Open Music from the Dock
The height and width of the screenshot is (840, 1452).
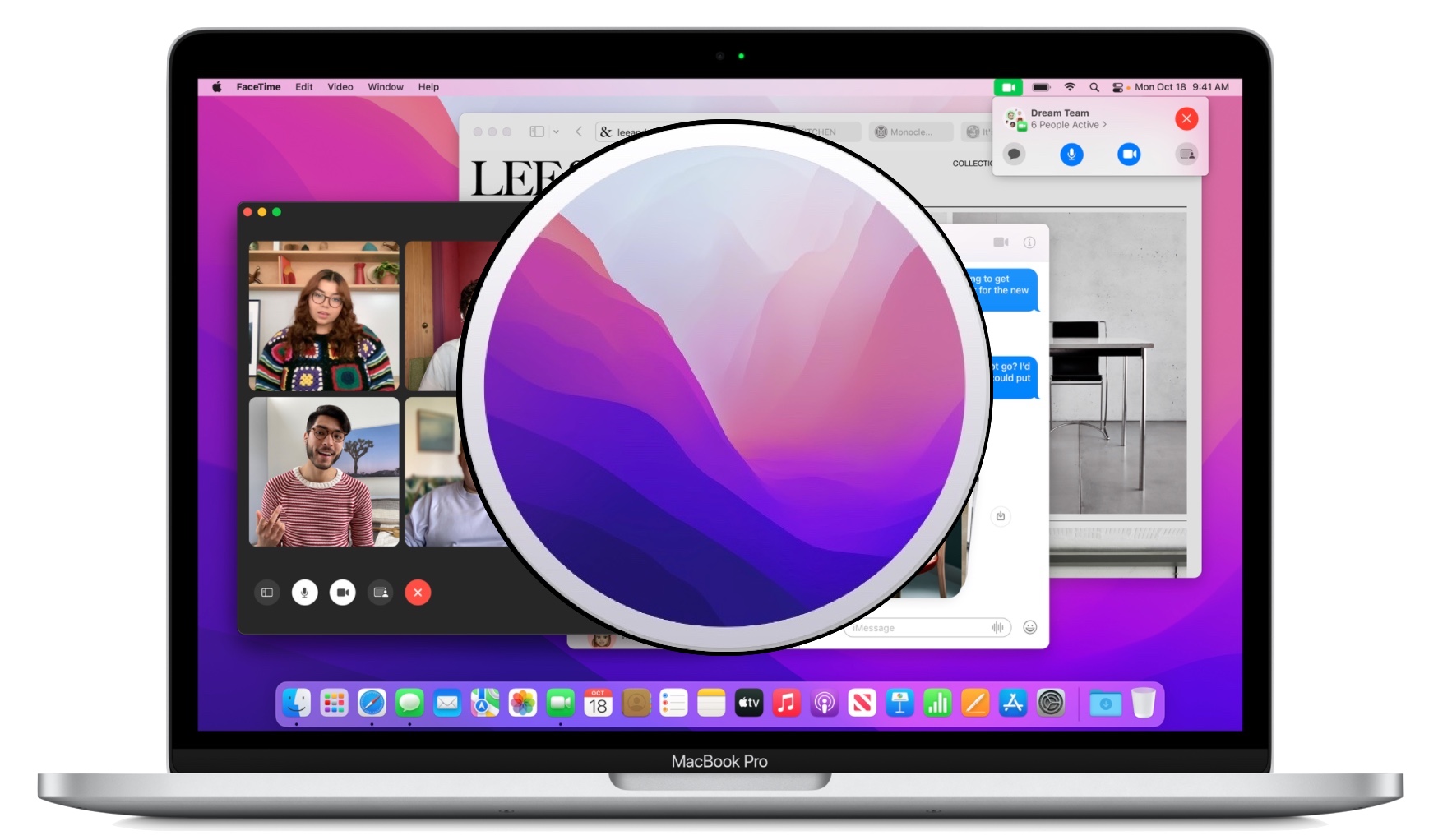point(787,704)
